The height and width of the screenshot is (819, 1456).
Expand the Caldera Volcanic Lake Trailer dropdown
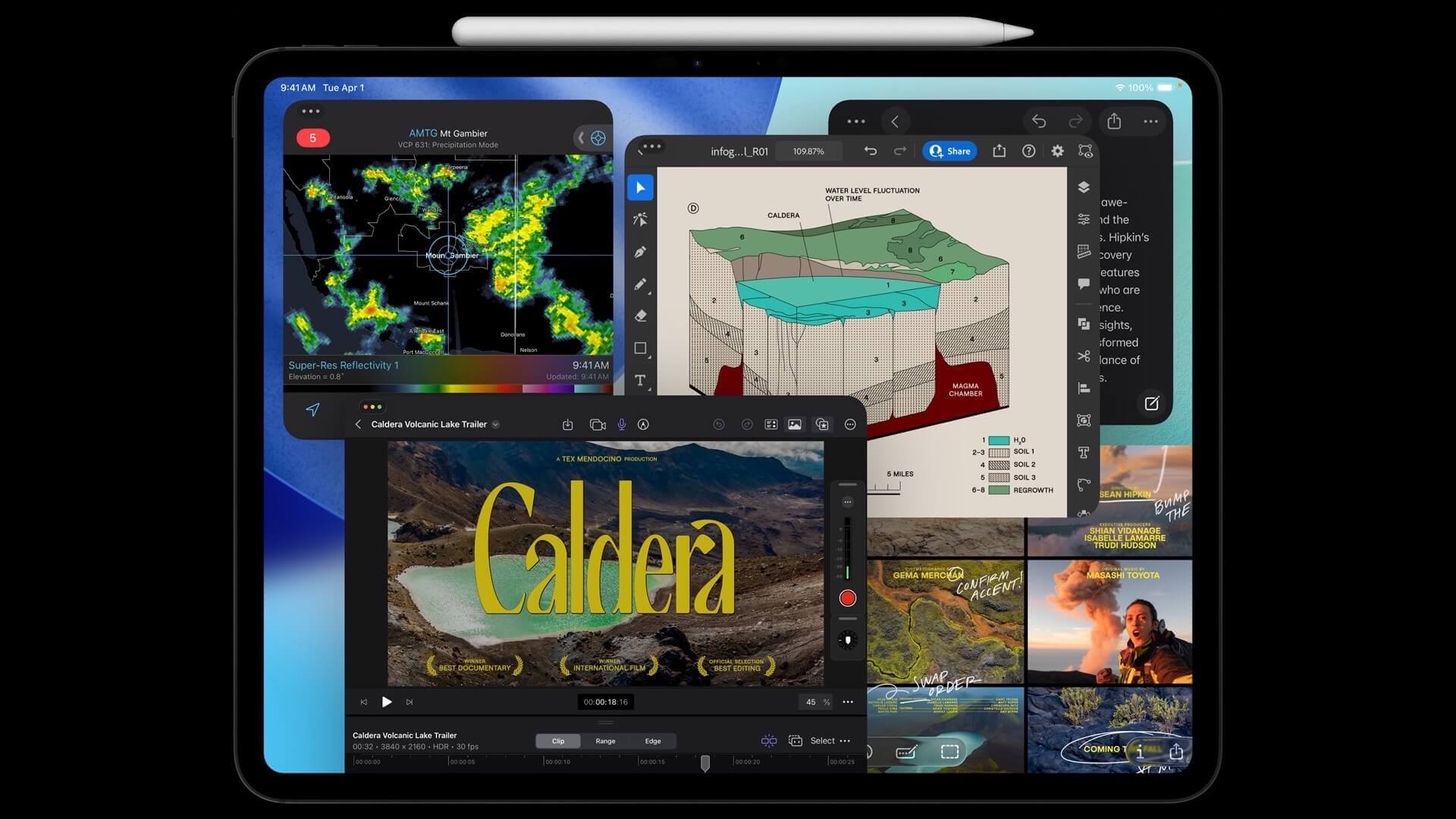(x=496, y=425)
